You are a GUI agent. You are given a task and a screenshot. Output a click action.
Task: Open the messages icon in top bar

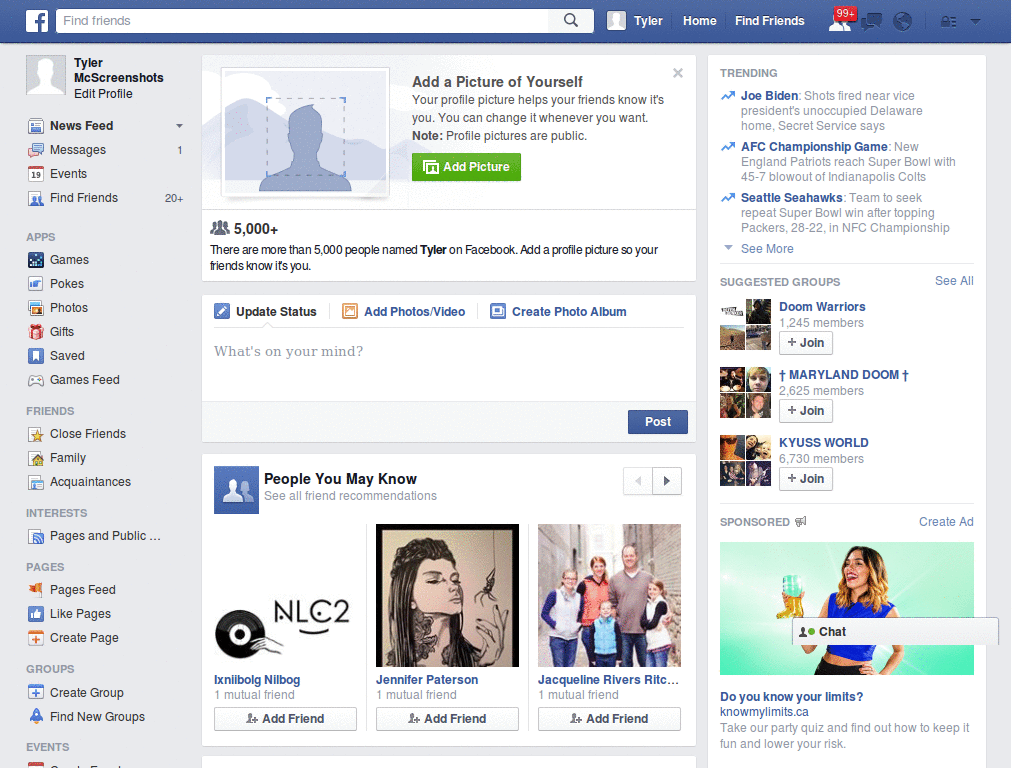pos(871,22)
